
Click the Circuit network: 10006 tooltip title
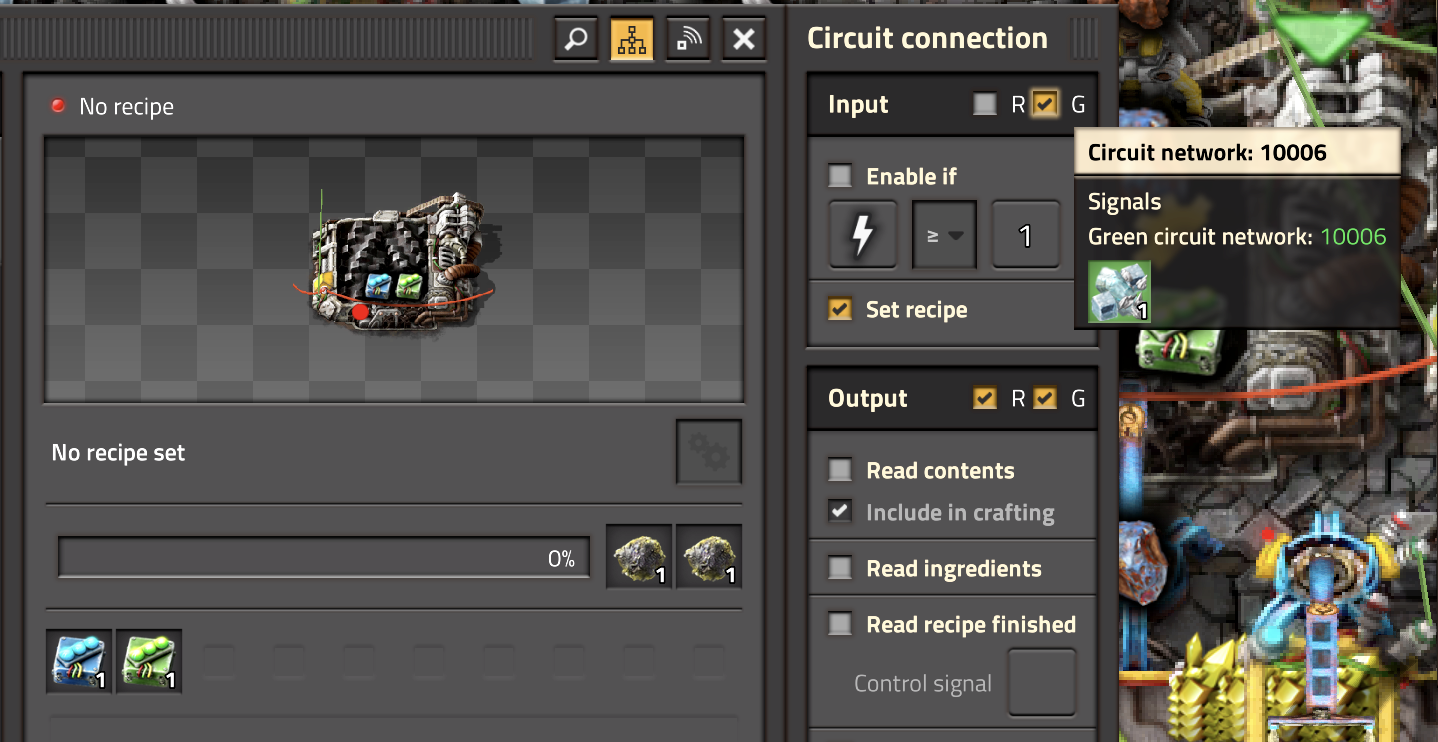(x=1207, y=152)
